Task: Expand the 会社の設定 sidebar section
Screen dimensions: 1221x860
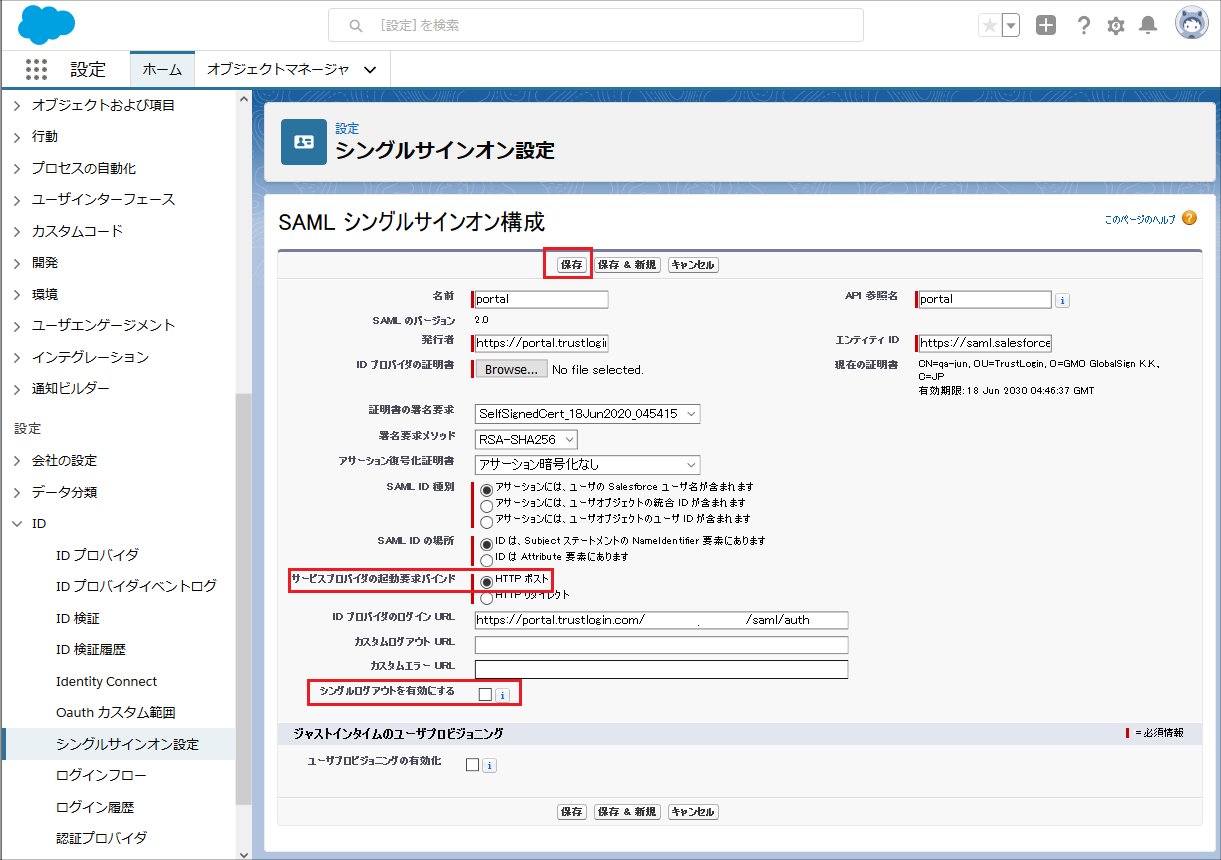Action: (17, 460)
